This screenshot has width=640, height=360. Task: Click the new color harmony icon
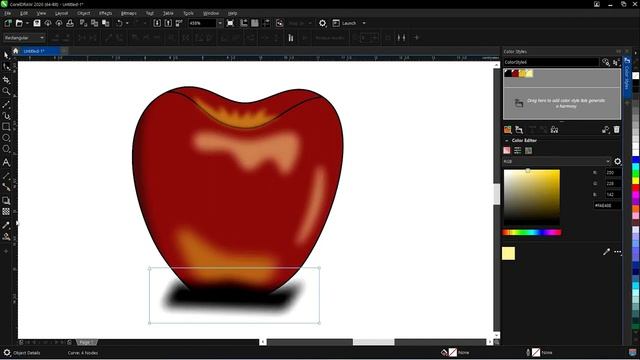click(x=519, y=130)
